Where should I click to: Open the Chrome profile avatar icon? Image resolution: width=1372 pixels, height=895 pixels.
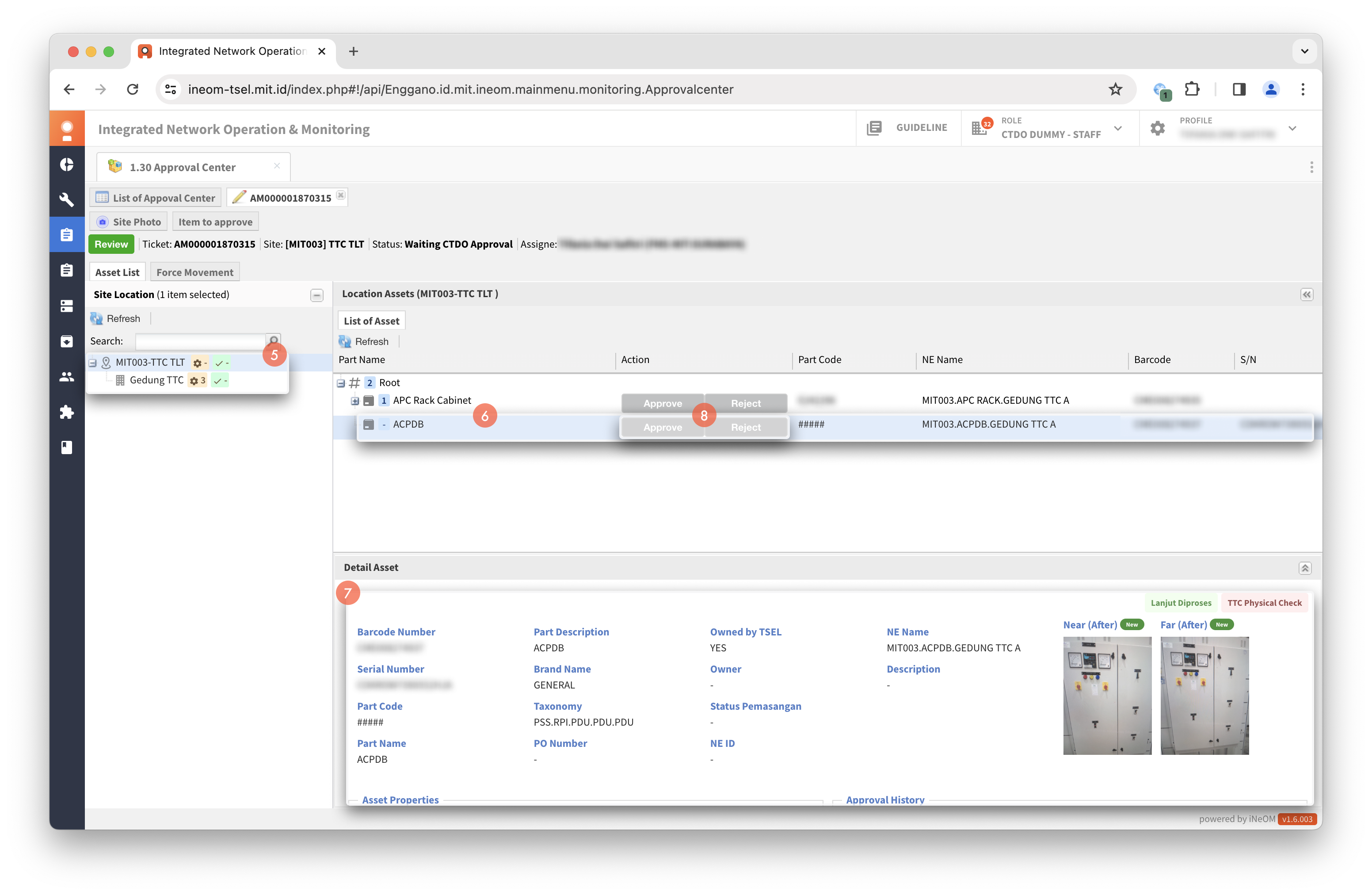click(x=1270, y=89)
